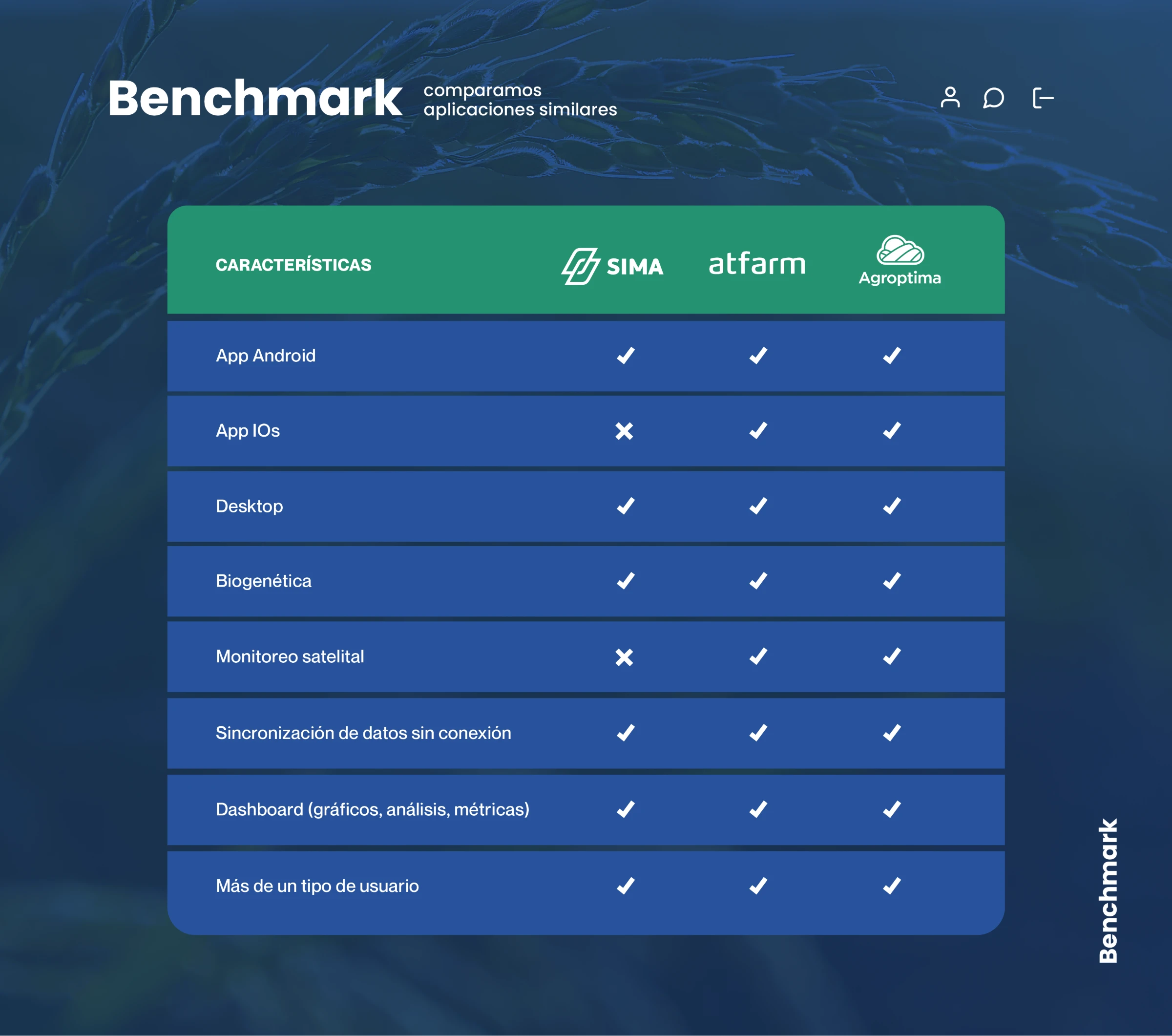Click atfarm checkmark in Desktop row
This screenshot has height=1036, width=1172.
click(758, 506)
